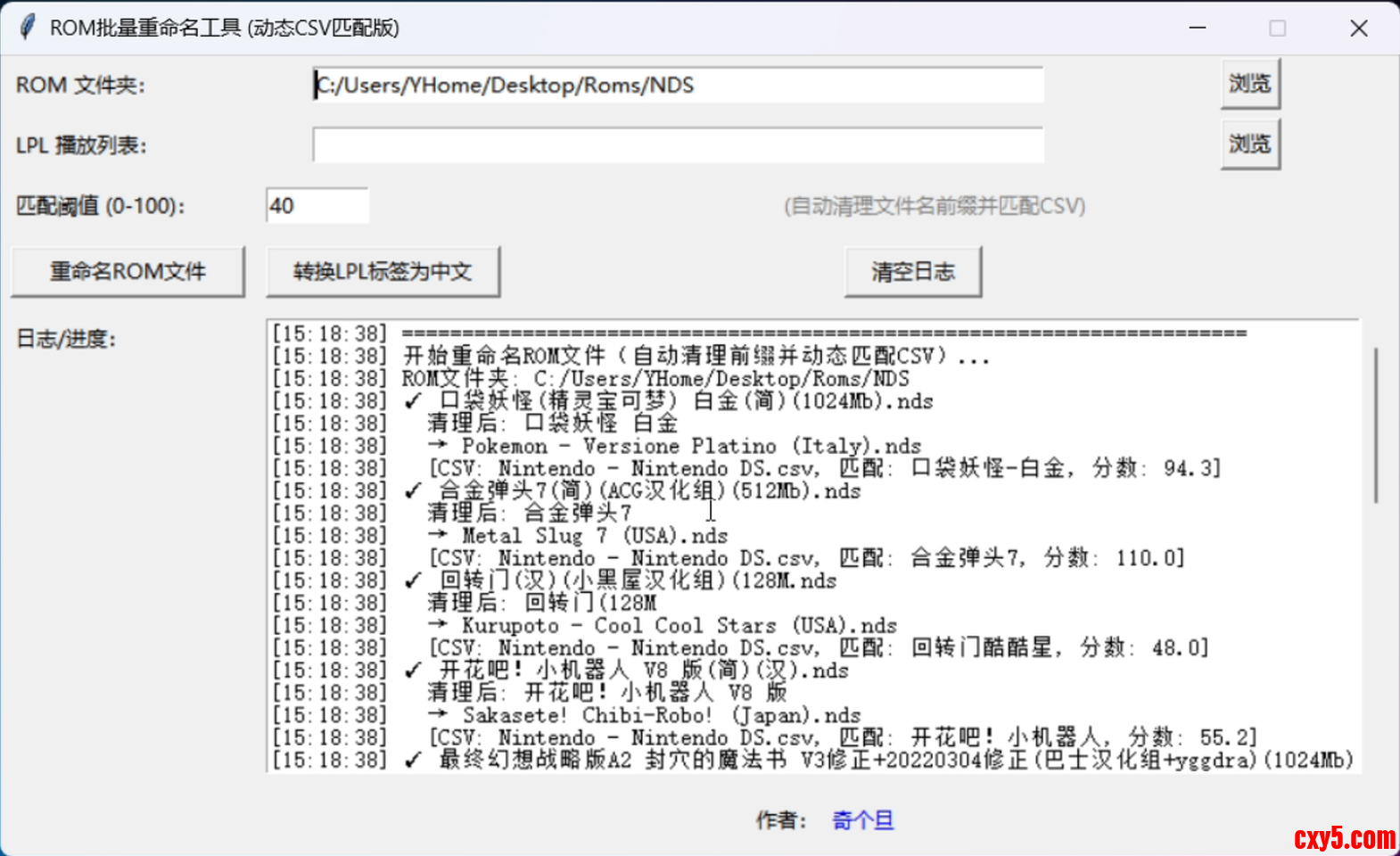
Task: Browse for an LPL playlist file
Action: 1249,144
